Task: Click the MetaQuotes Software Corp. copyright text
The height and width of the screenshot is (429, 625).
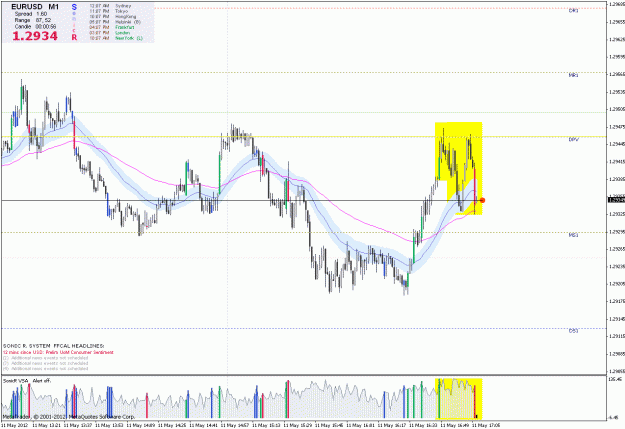Action: (69, 417)
